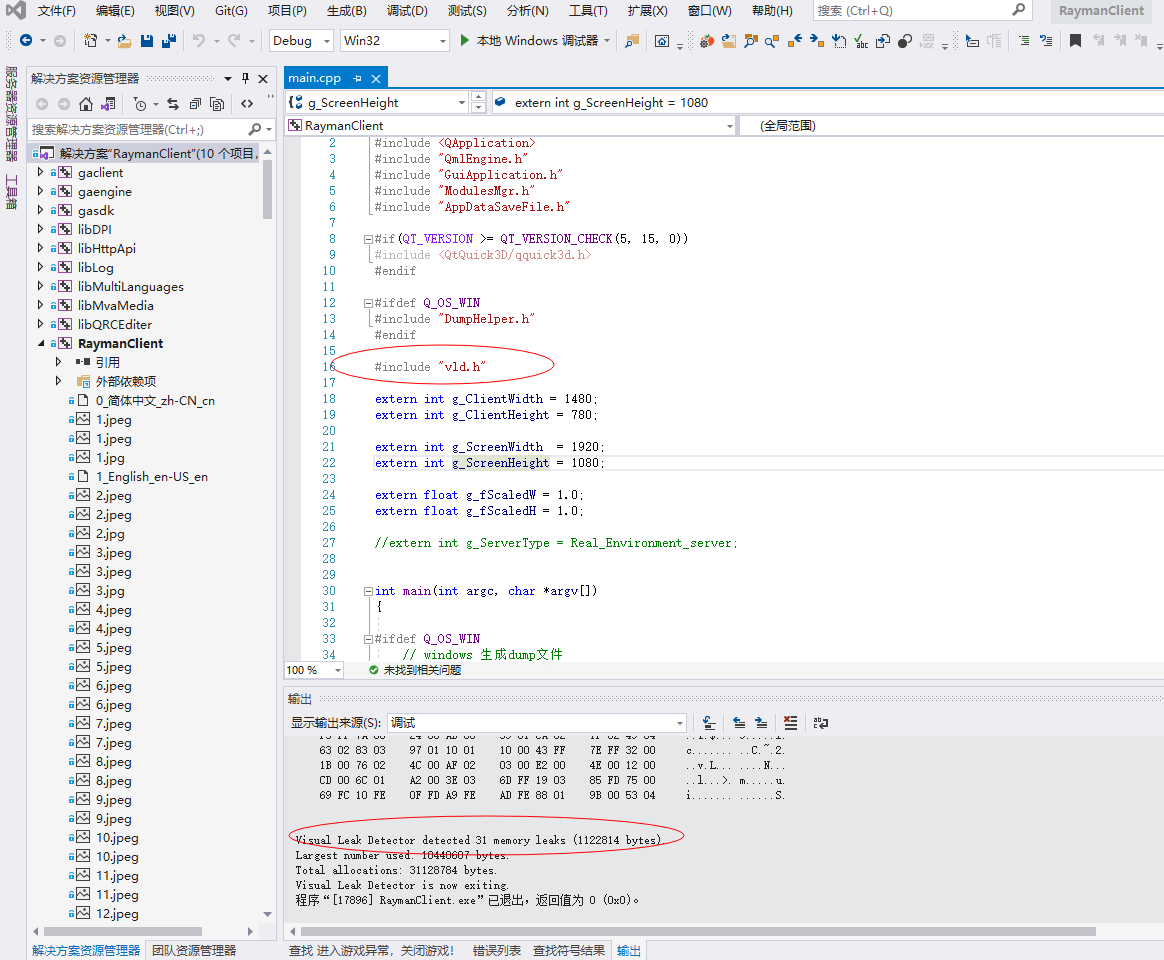Close the main.cpp tab
Image resolution: width=1164 pixels, height=960 pixels.
(376, 78)
